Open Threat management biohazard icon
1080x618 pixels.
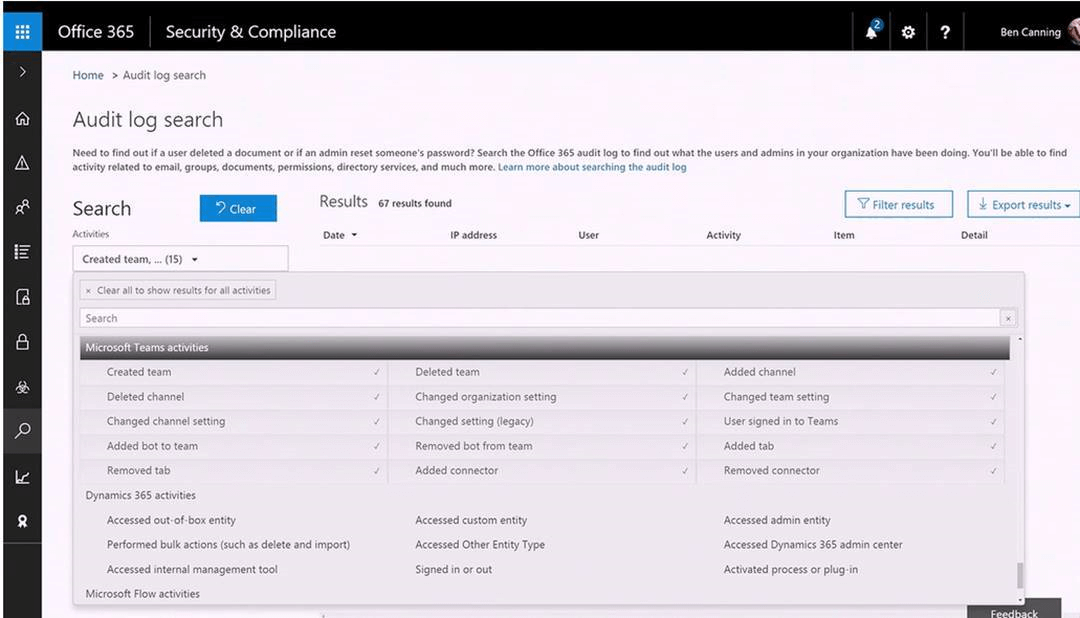(x=22, y=387)
